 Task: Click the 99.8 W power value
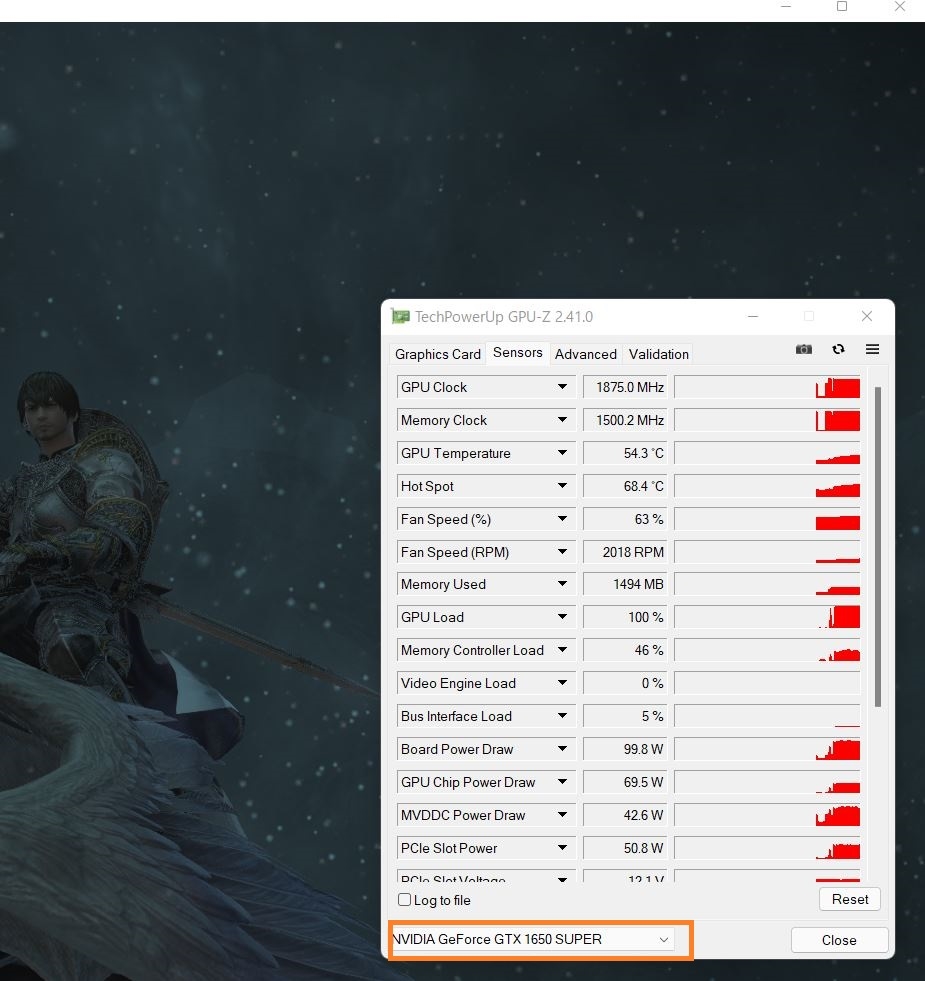point(625,749)
